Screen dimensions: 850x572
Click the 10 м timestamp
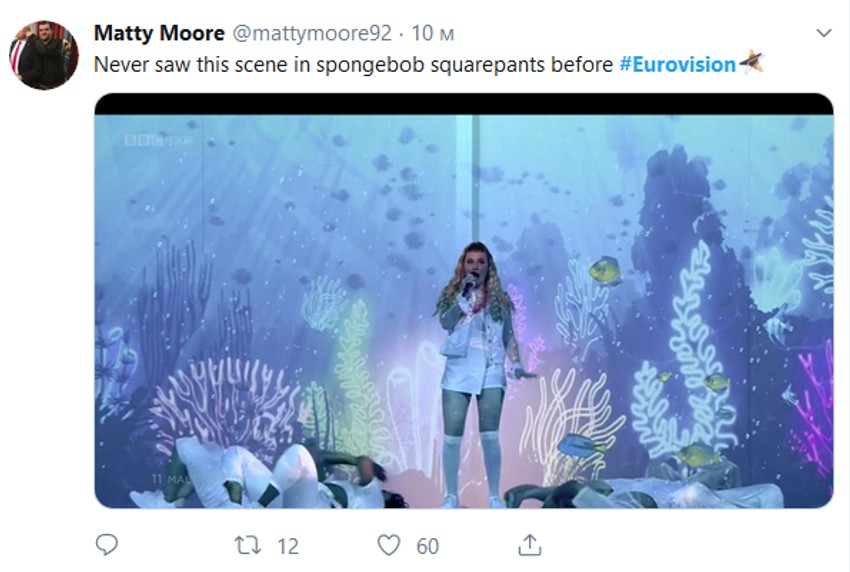click(x=433, y=33)
